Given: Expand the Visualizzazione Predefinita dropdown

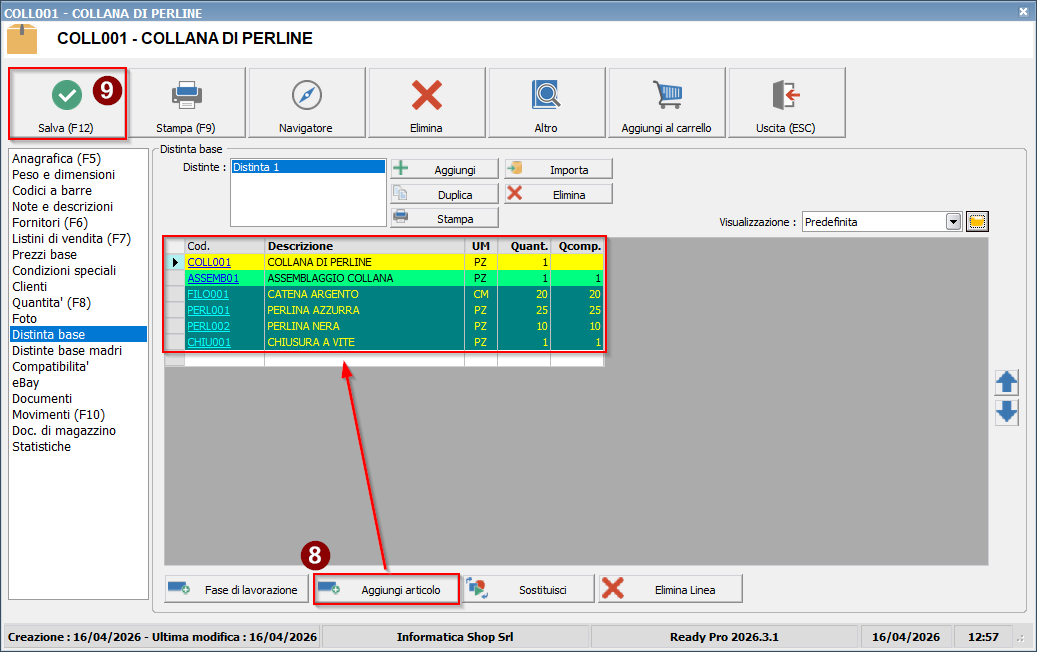Looking at the screenshot, I should 953,222.
